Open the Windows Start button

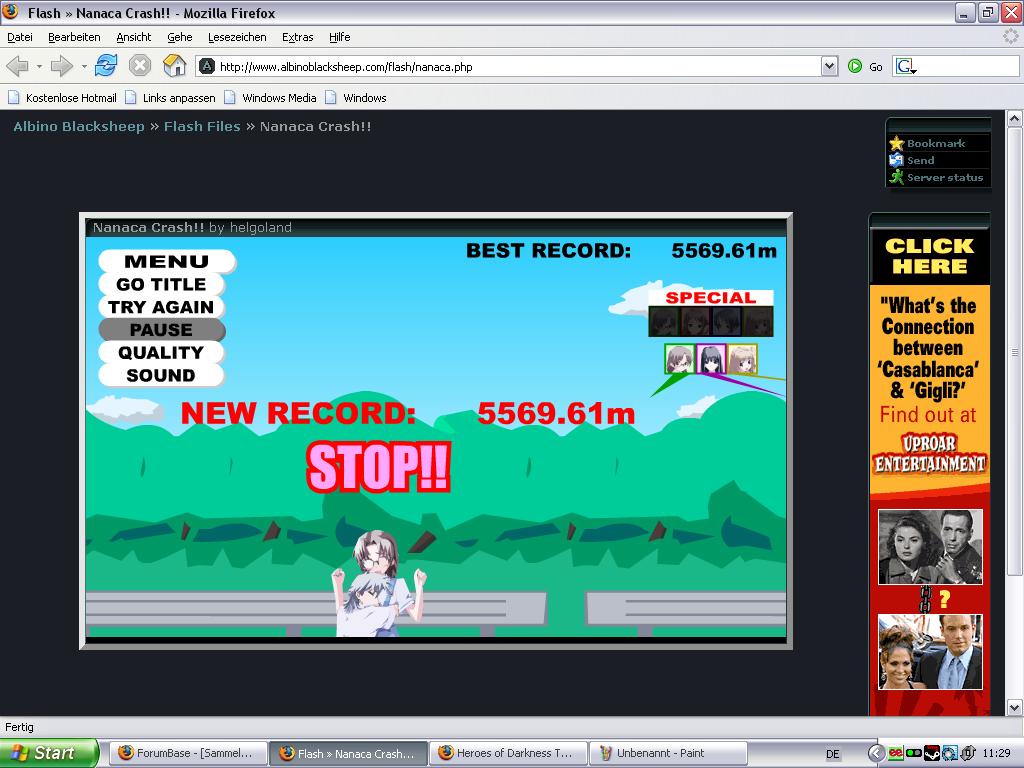pos(49,753)
